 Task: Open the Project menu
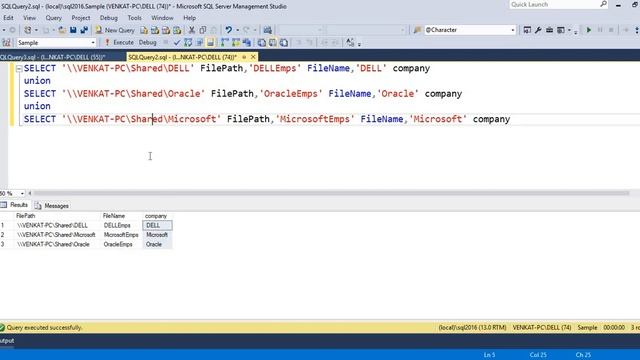click(x=80, y=18)
